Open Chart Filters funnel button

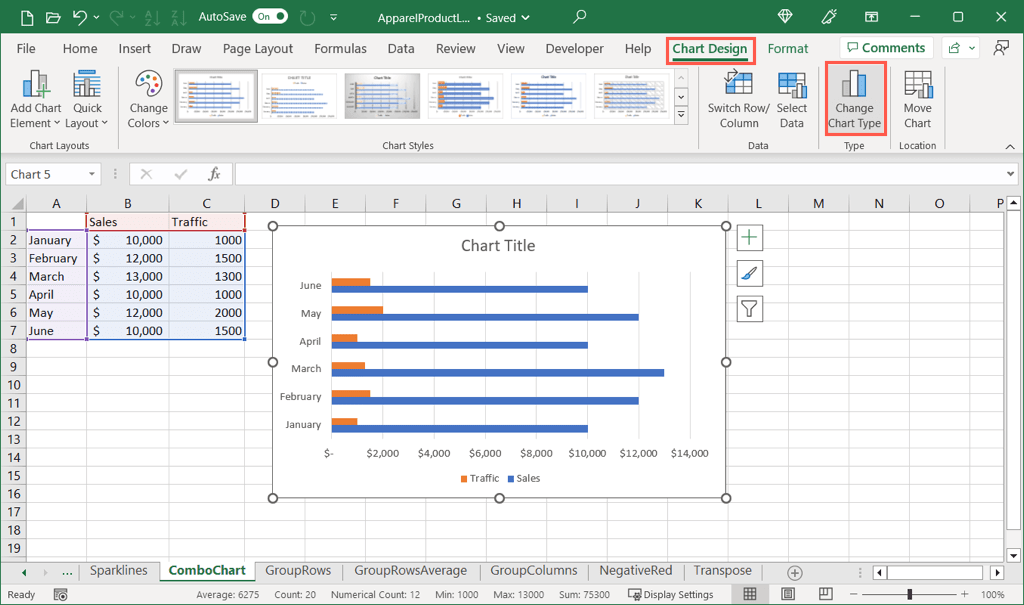[x=750, y=309]
